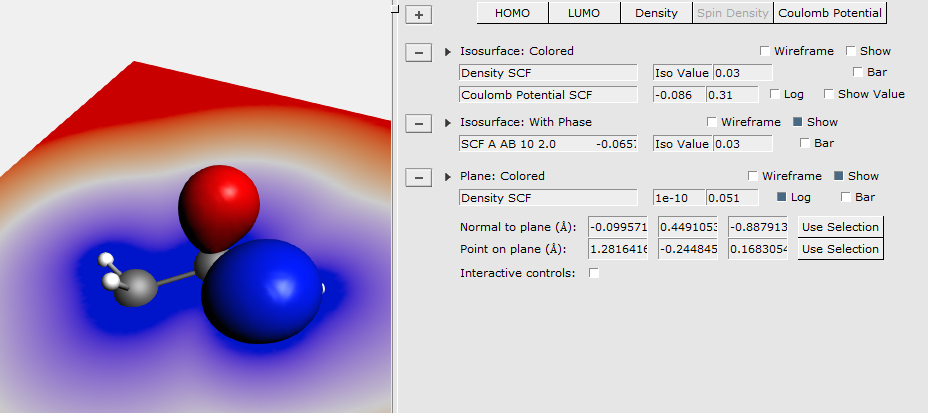Expand the Plane: Colored options triangle
Screen dimensions: 928x413
pos(448,177)
